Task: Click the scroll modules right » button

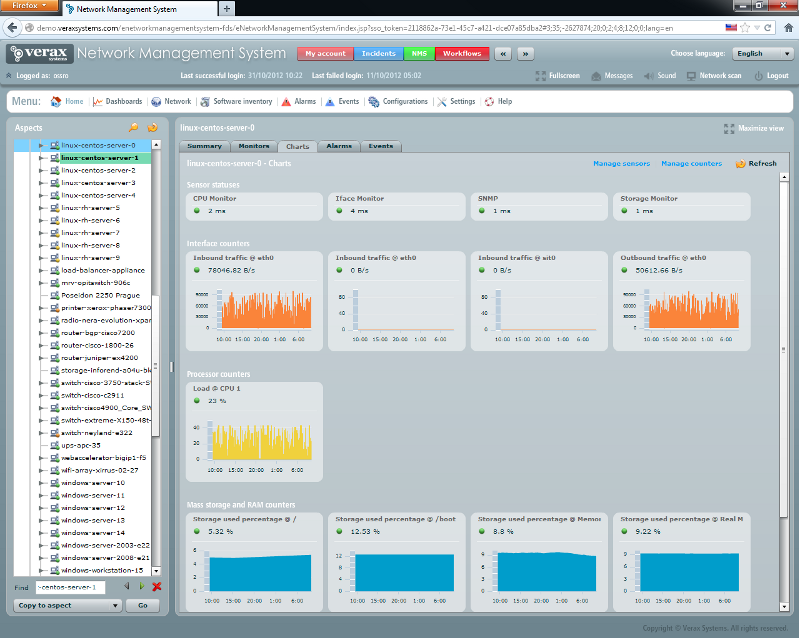Action: (x=525, y=54)
